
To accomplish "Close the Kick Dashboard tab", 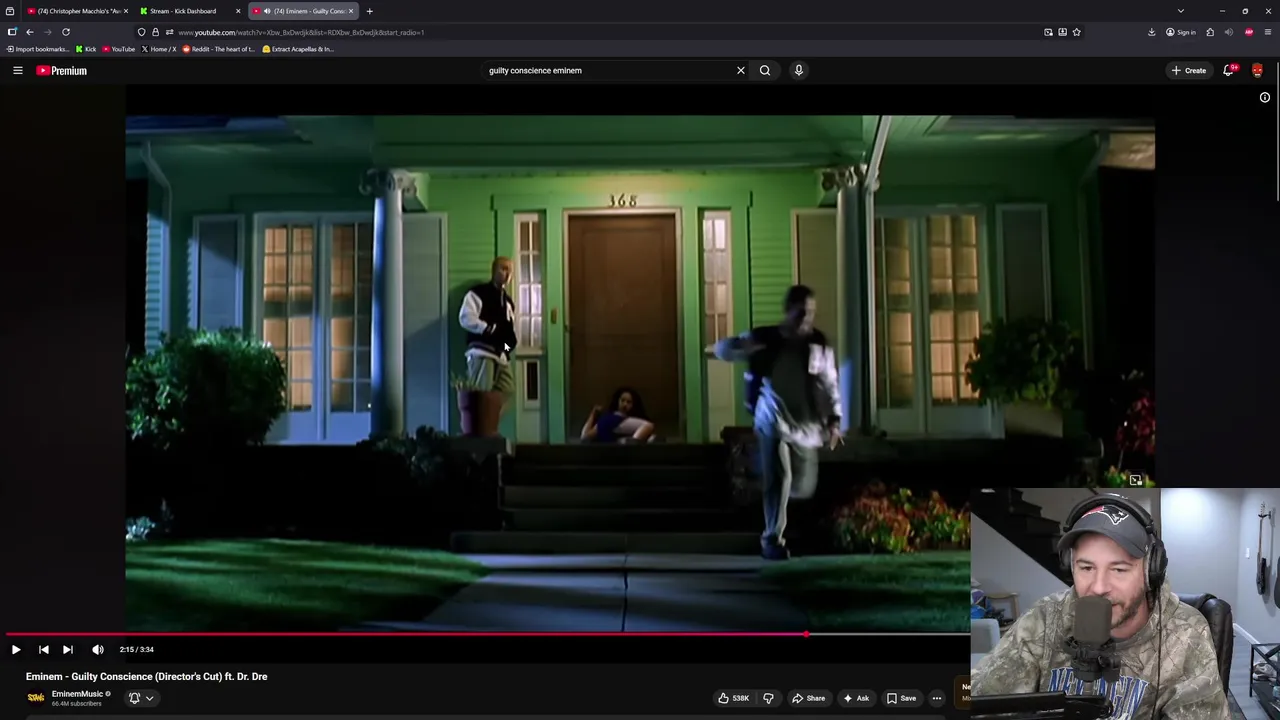I will click(x=238, y=11).
